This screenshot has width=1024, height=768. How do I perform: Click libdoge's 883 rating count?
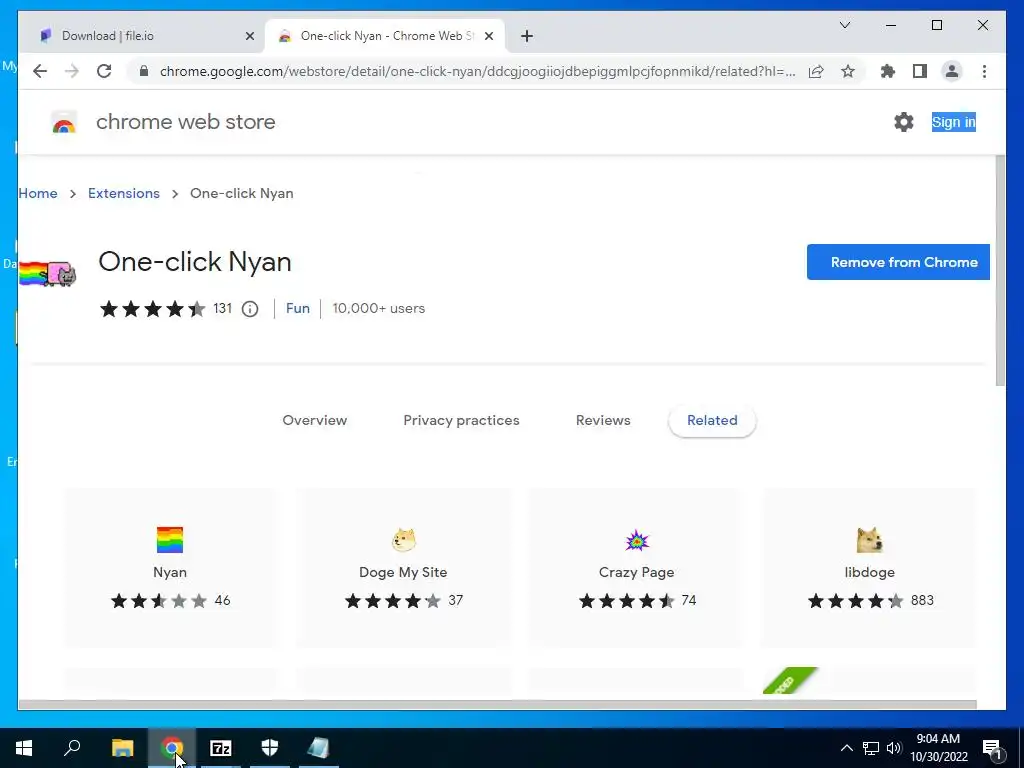[922, 600]
